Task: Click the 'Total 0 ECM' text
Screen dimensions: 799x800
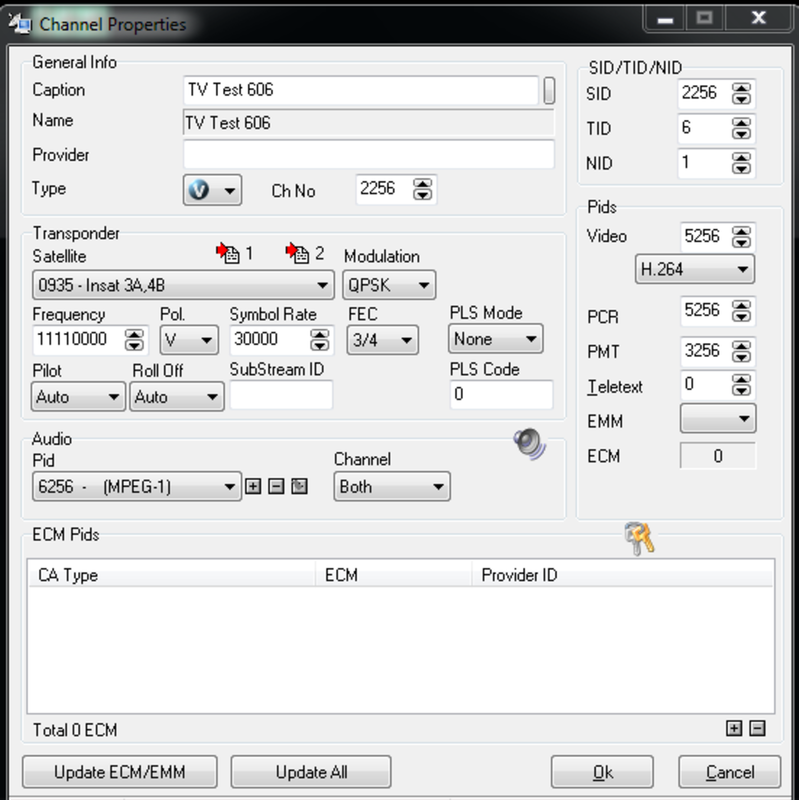Action: [75, 730]
